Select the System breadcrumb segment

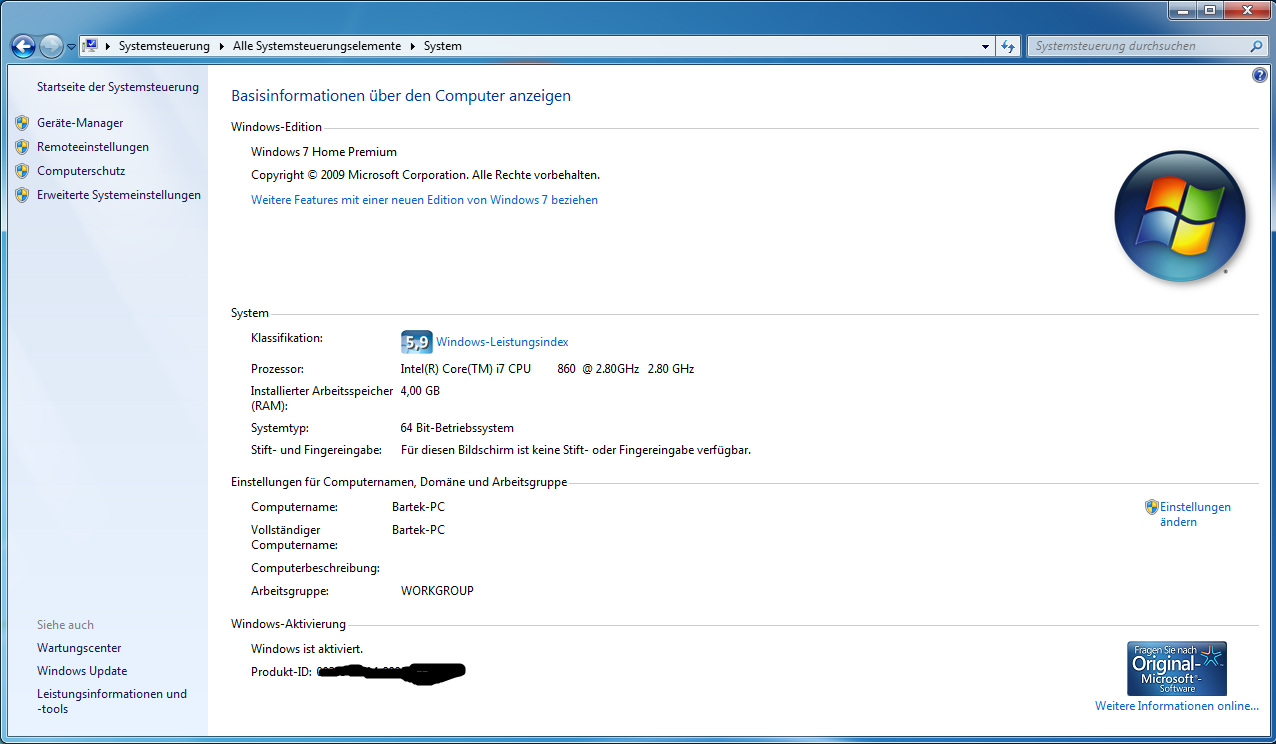click(x=443, y=46)
